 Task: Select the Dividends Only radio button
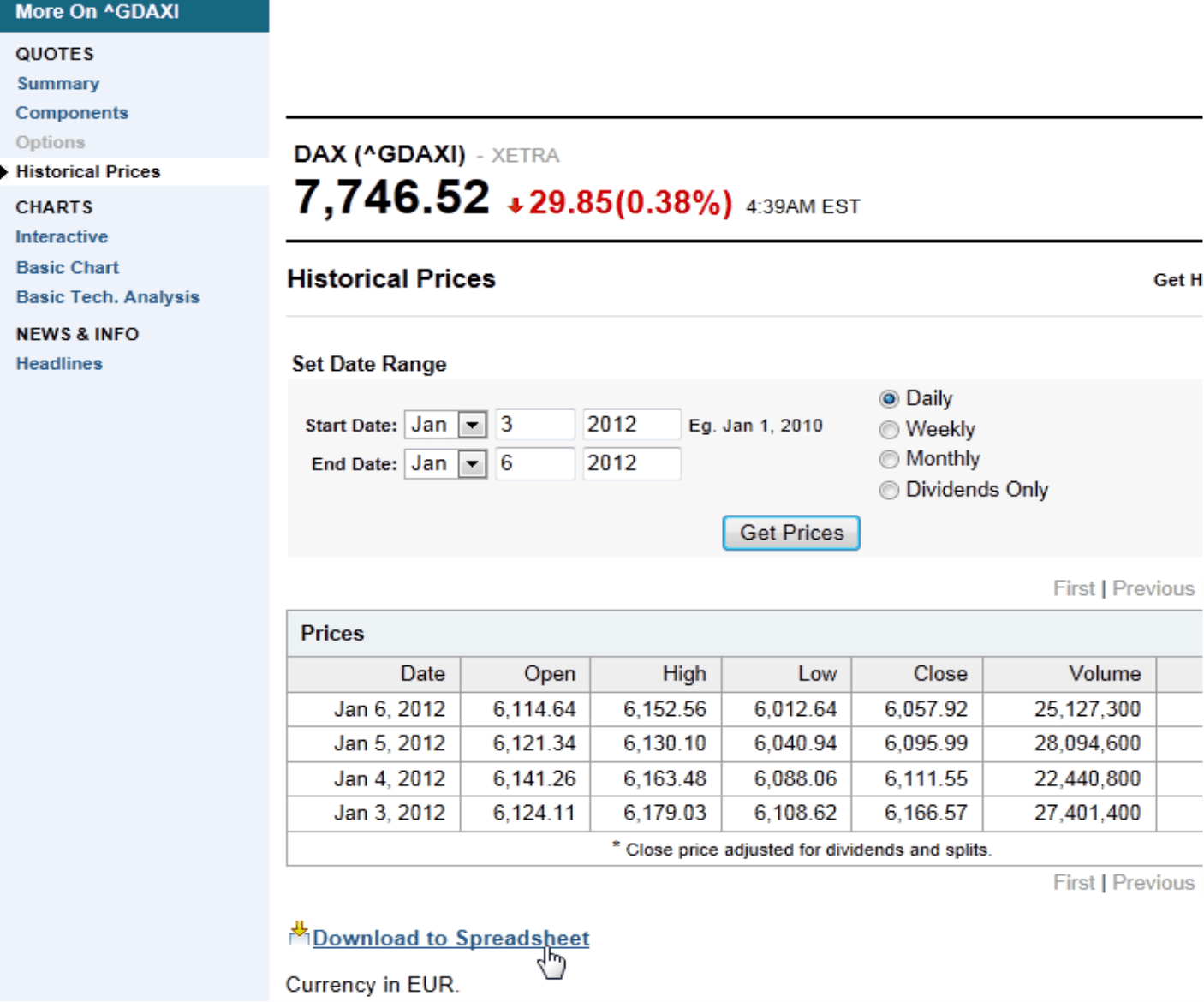pyautogui.click(x=889, y=490)
